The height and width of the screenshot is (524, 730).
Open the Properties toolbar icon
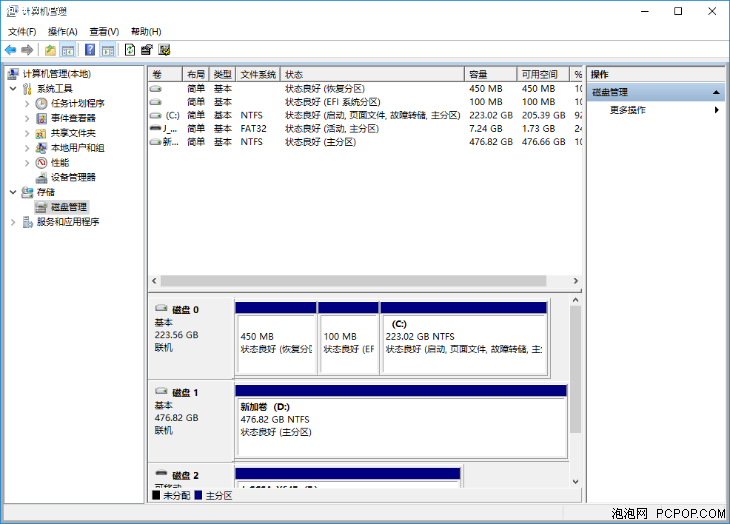tap(147, 50)
